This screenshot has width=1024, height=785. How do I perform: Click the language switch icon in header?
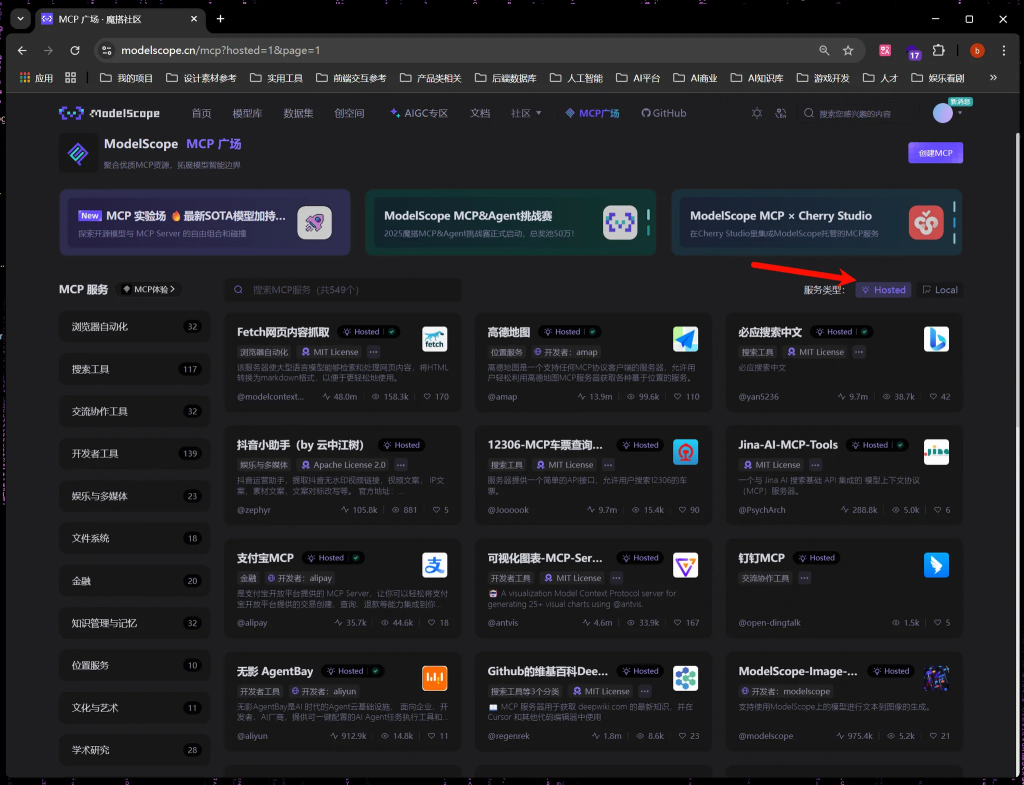point(780,113)
